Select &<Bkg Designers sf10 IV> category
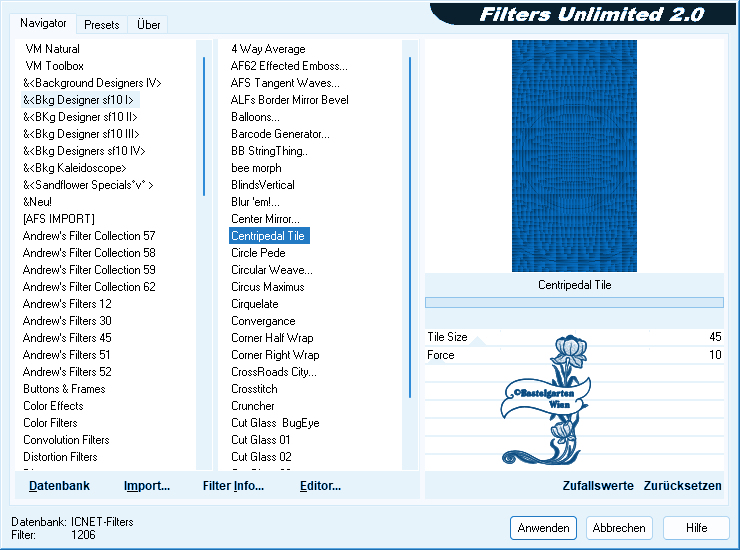 pyautogui.click(x=84, y=151)
